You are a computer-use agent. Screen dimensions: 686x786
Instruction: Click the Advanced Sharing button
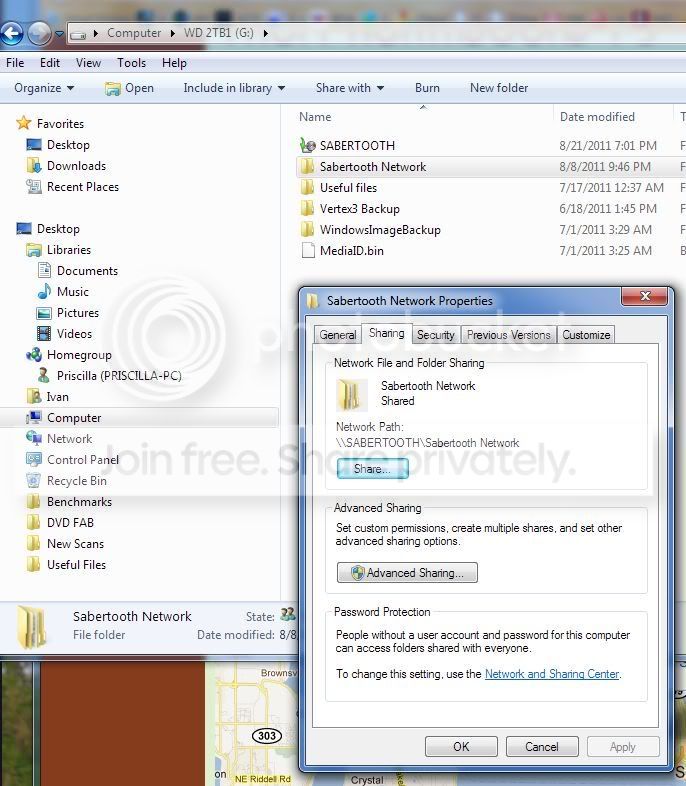click(407, 572)
